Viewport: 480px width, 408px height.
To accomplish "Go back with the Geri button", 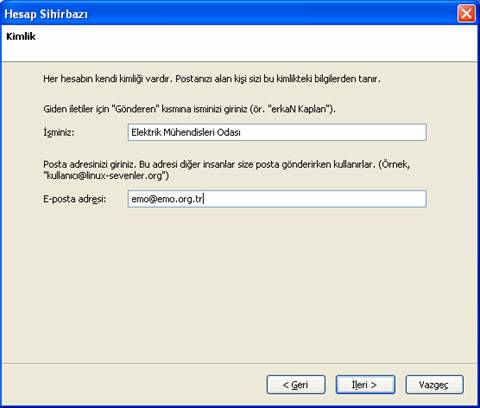I will (296, 385).
